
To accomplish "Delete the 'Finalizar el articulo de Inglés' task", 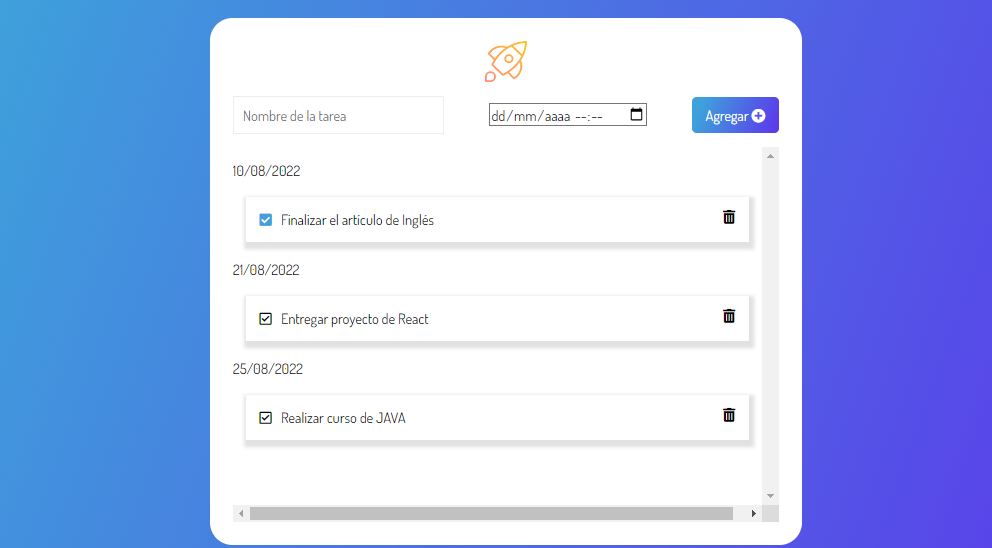I will click(x=729, y=217).
